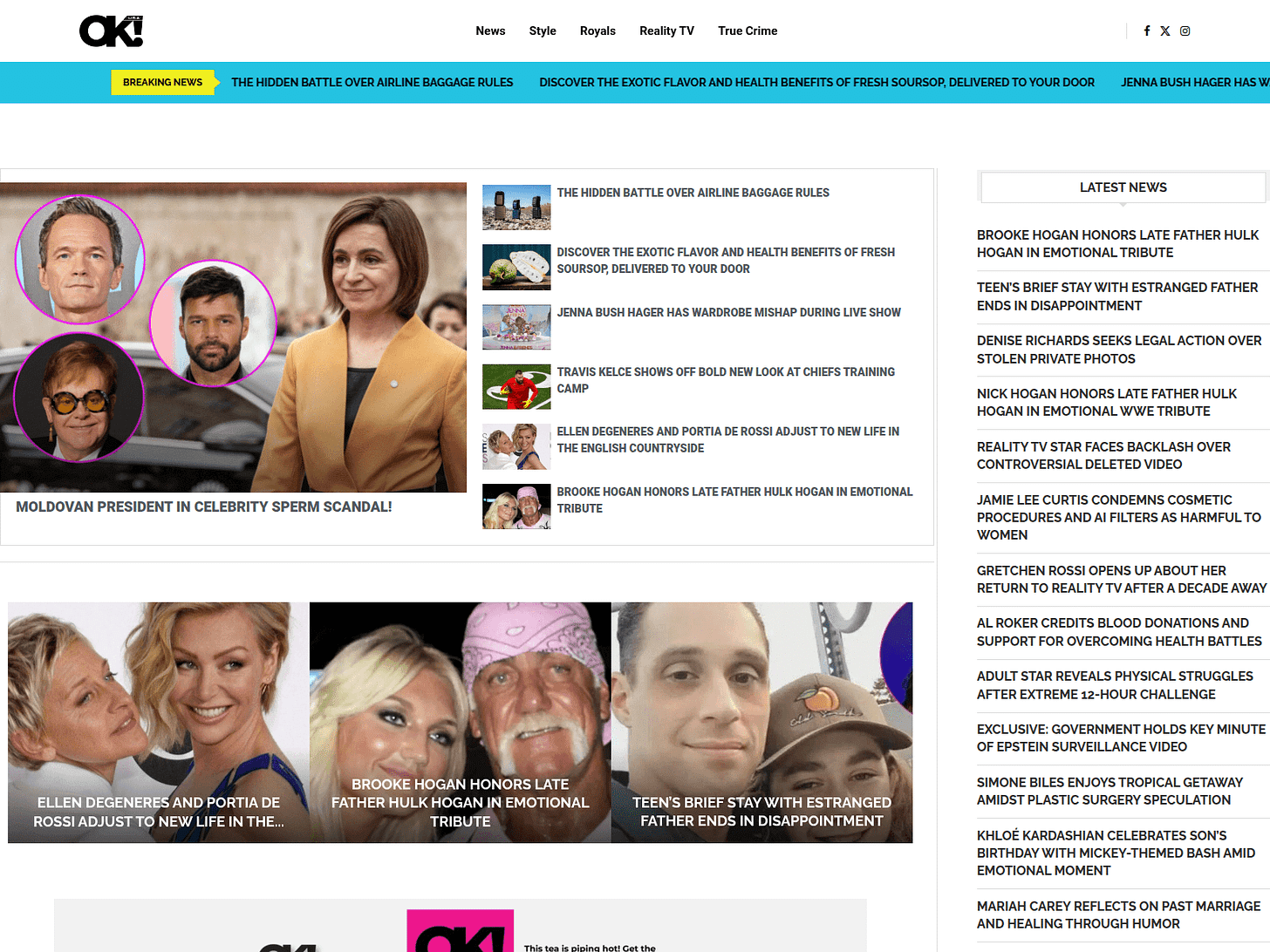Open the featured Moldovan President photo collage
Screen dimensions: 1270x952
point(233,337)
